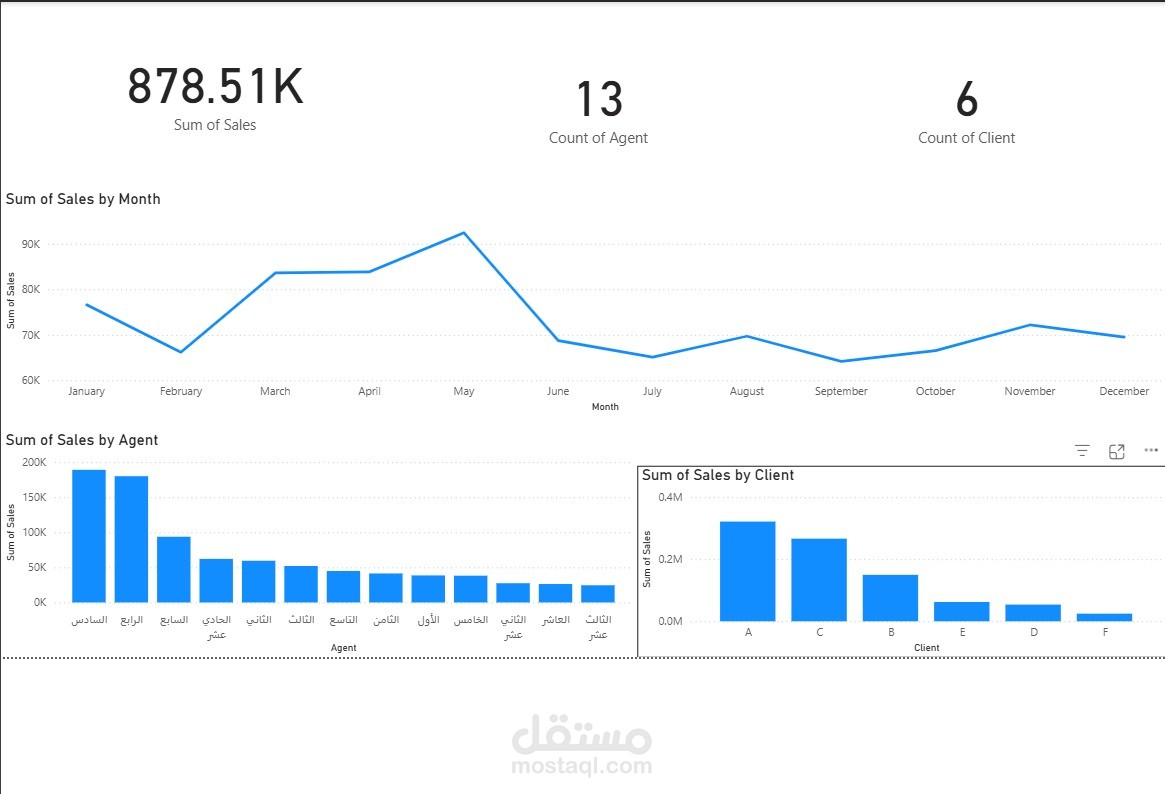Select the bar for client B
The height and width of the screenshot is (794, 1165).
click(x=890, y=598)
